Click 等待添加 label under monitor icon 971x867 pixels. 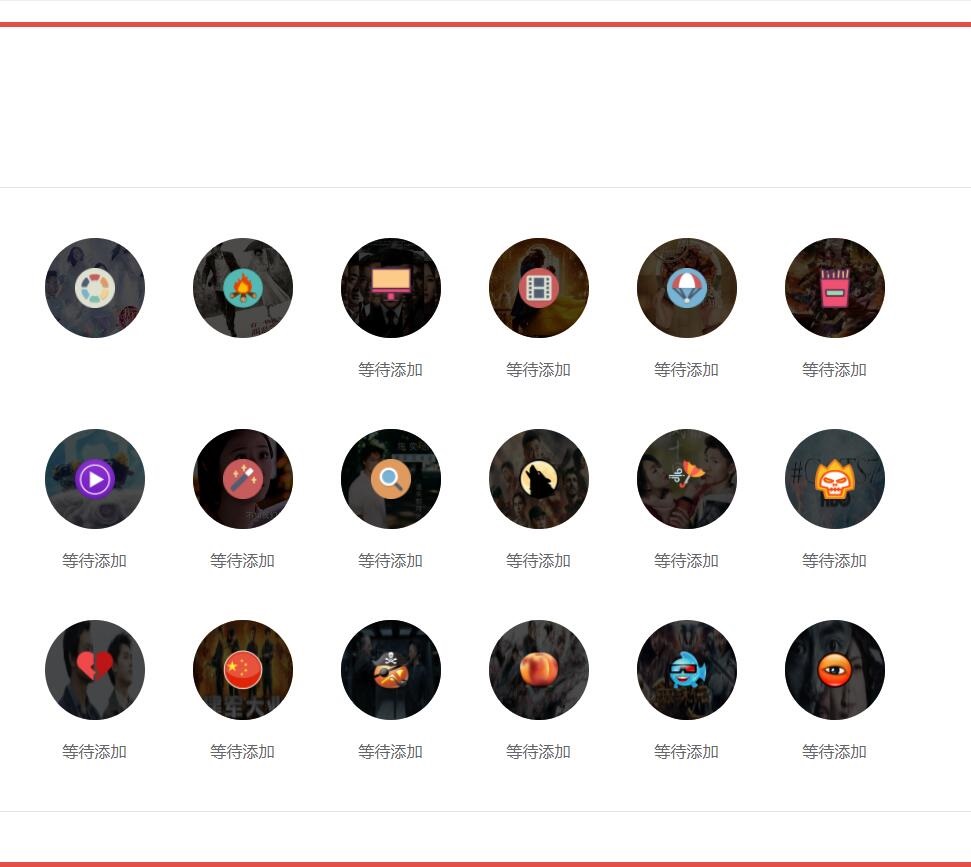[391, 370]
